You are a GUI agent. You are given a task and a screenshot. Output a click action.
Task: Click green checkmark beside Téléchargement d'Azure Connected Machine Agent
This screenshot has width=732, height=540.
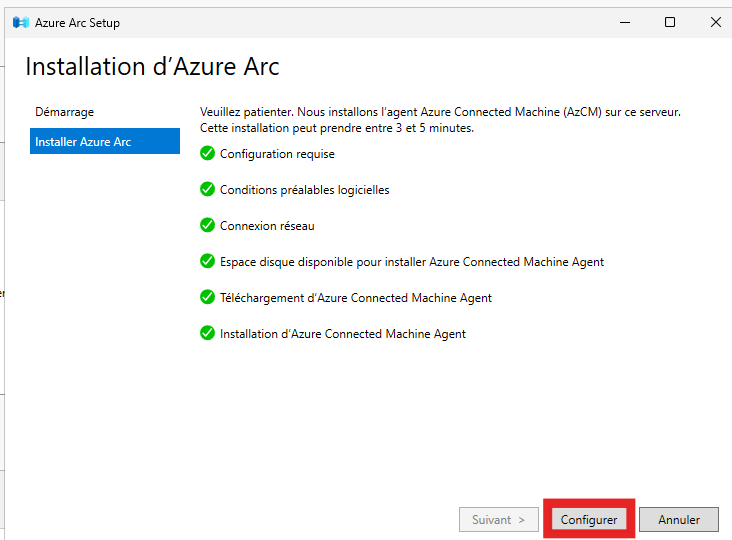pyautogui.click(x=207, y=297)
